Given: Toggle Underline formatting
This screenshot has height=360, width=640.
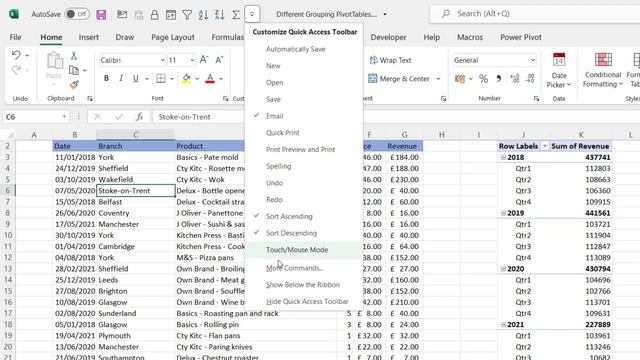Looking at the screenshot, I should tap(136, 78).
